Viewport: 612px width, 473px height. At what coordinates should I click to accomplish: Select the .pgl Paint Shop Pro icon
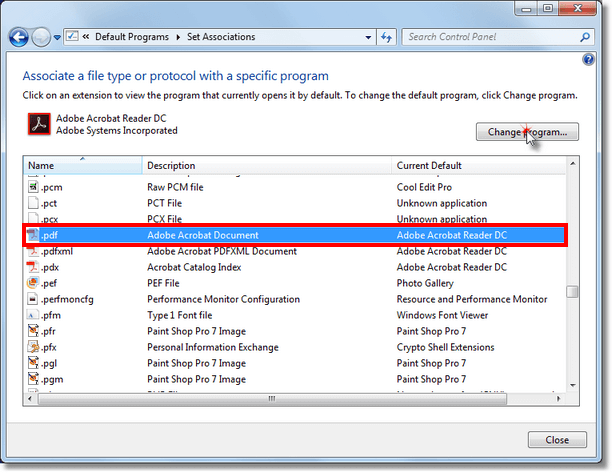click(x=33, y=363)
